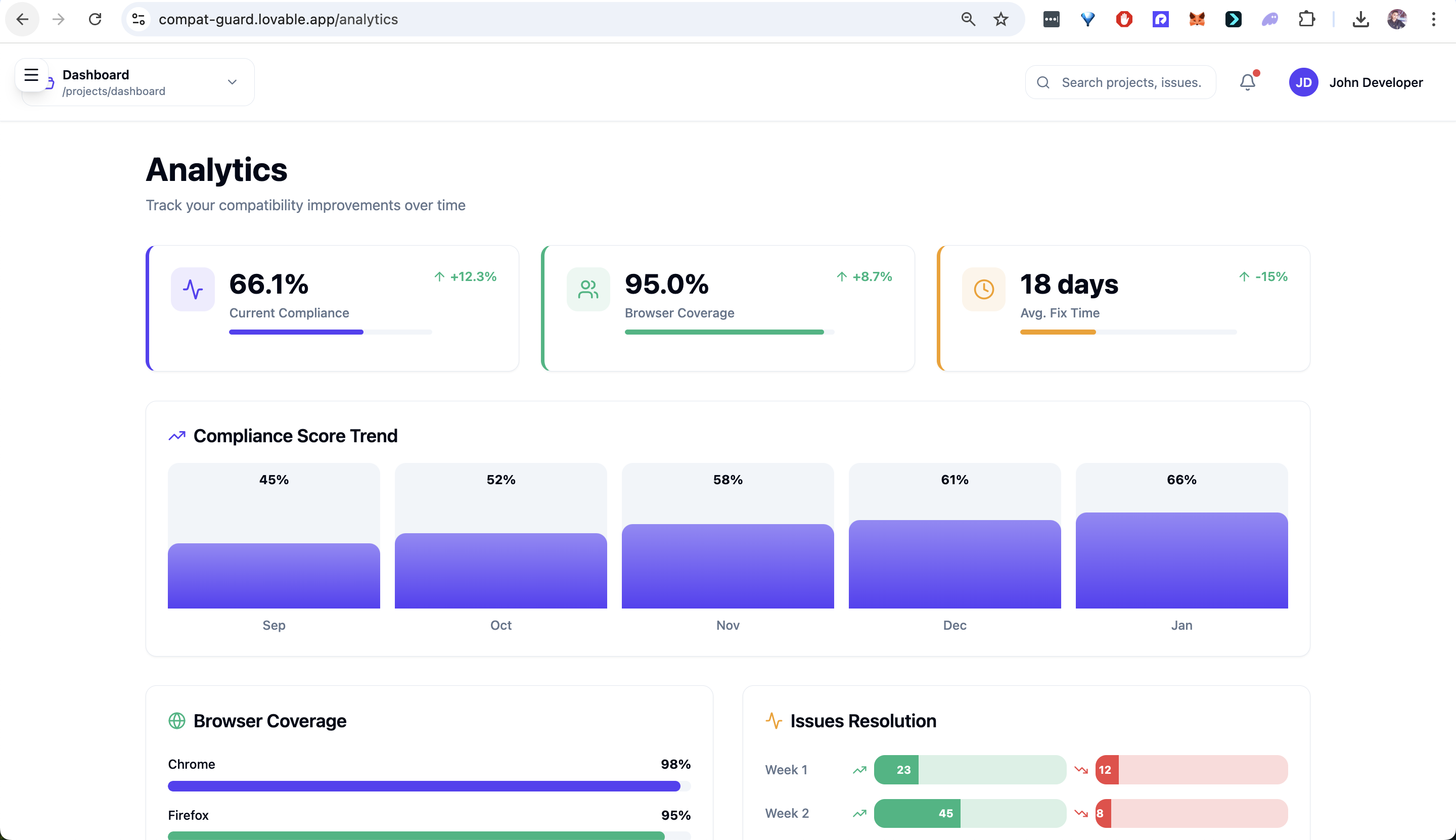Go back to the previous page

[x=23, y=20]
